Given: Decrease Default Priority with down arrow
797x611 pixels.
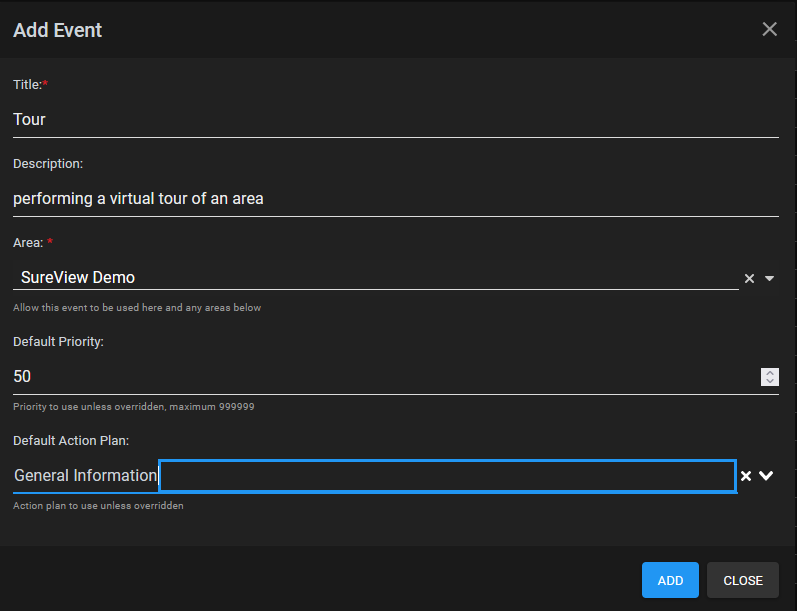Looking at the screenshot, I should coord(770,381).
